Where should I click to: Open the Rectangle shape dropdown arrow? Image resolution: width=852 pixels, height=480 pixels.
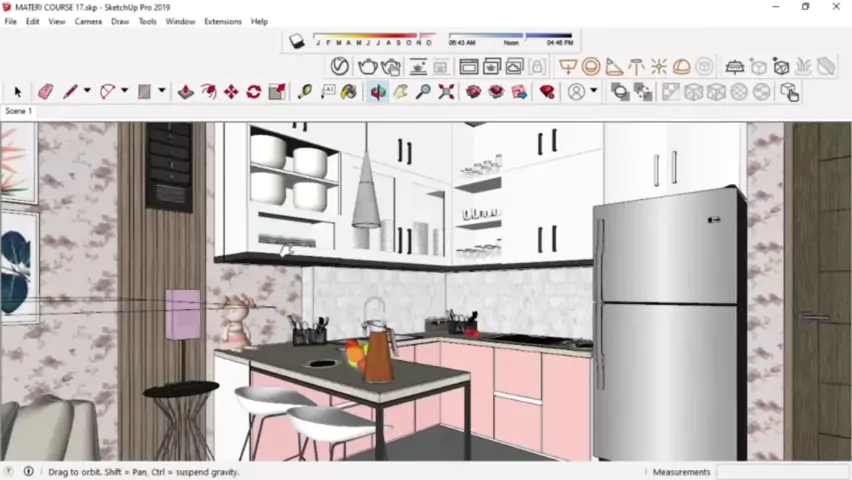point(162,92)
